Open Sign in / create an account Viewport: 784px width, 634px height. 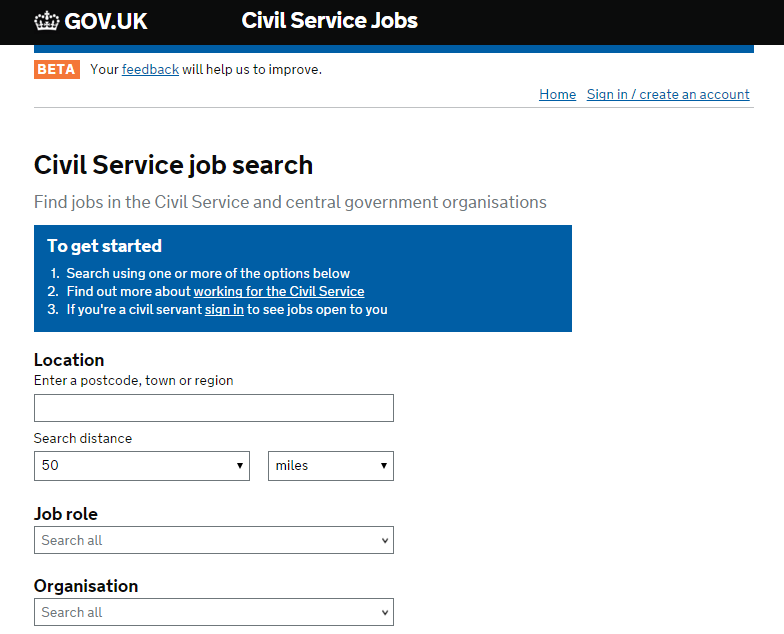point(668,94)
